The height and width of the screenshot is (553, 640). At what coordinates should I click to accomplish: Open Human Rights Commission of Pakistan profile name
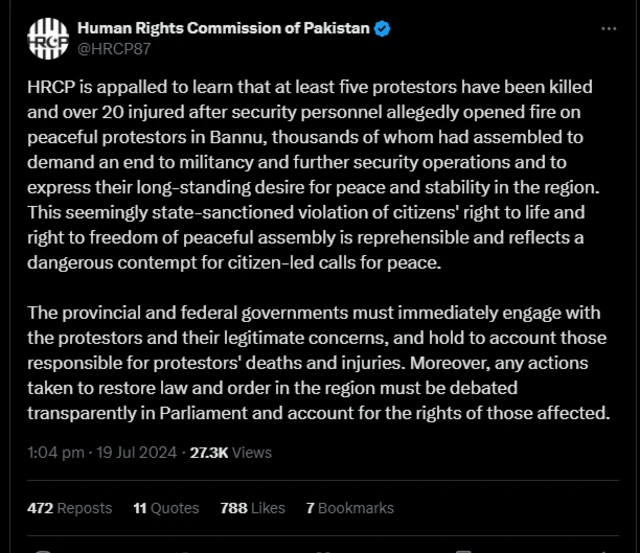click(x=225, y=28)
